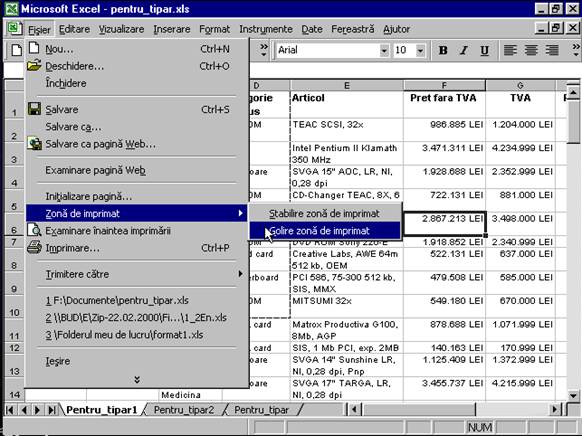Screen dimensions: 582x436
Task: Go to last sheet tab arrow
Action: [52, 410]
